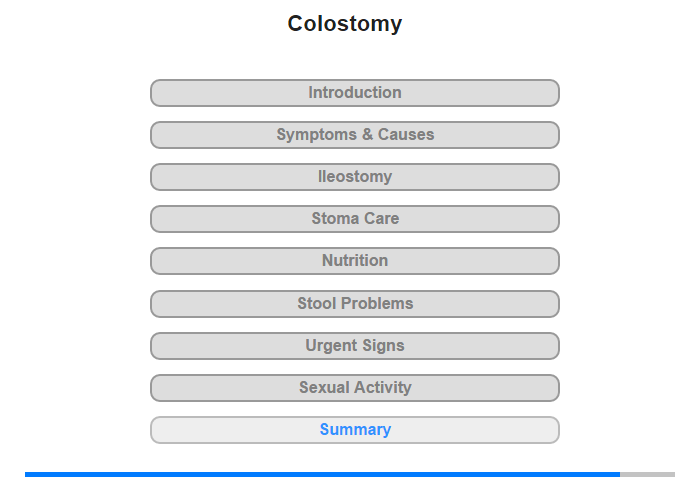Image resolution: width=700 pixels, height=480 pixels.
Task: Open the Introduction section
Action: click(x=355, y=93)
